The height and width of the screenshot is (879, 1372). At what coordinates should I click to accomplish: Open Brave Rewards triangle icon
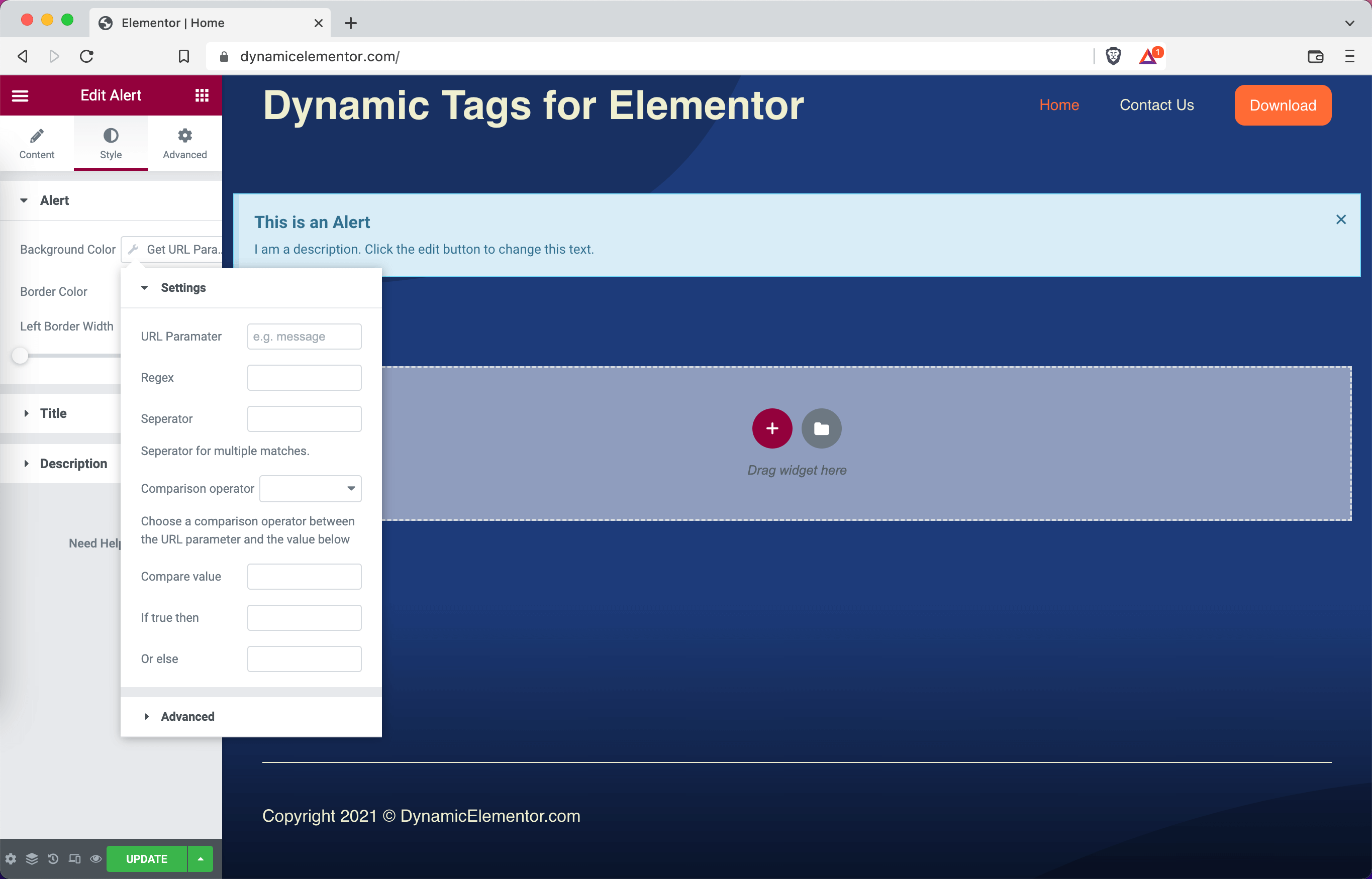tap(1149, 56)
